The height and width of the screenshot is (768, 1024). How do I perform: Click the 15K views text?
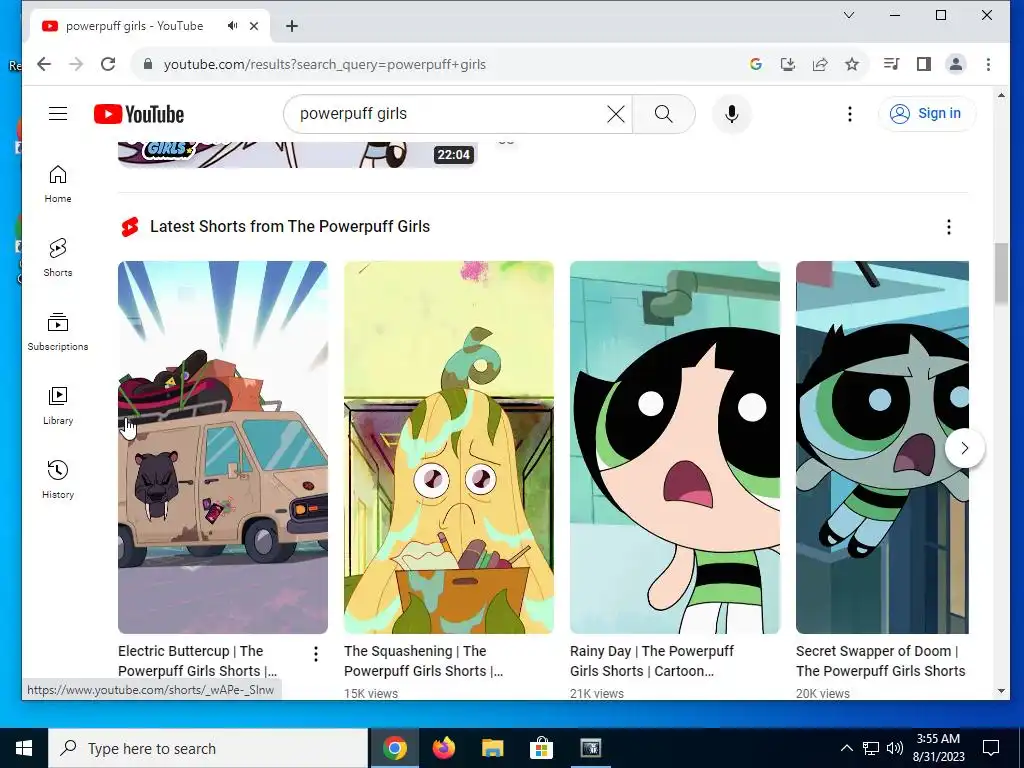[371, 694]
